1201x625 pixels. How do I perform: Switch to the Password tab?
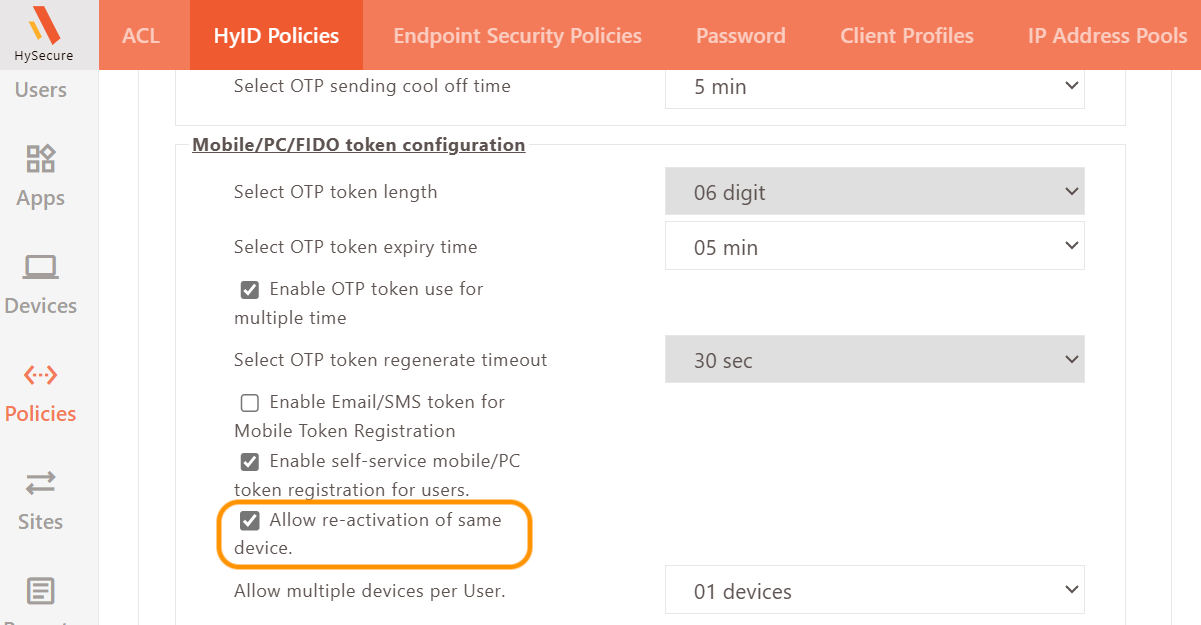[x=740, y=36]
